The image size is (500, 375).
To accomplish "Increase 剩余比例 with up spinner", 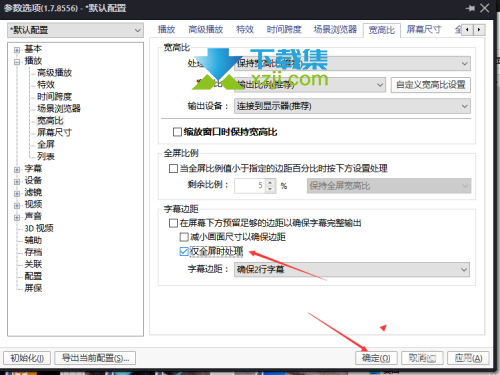I will [270, 182].
